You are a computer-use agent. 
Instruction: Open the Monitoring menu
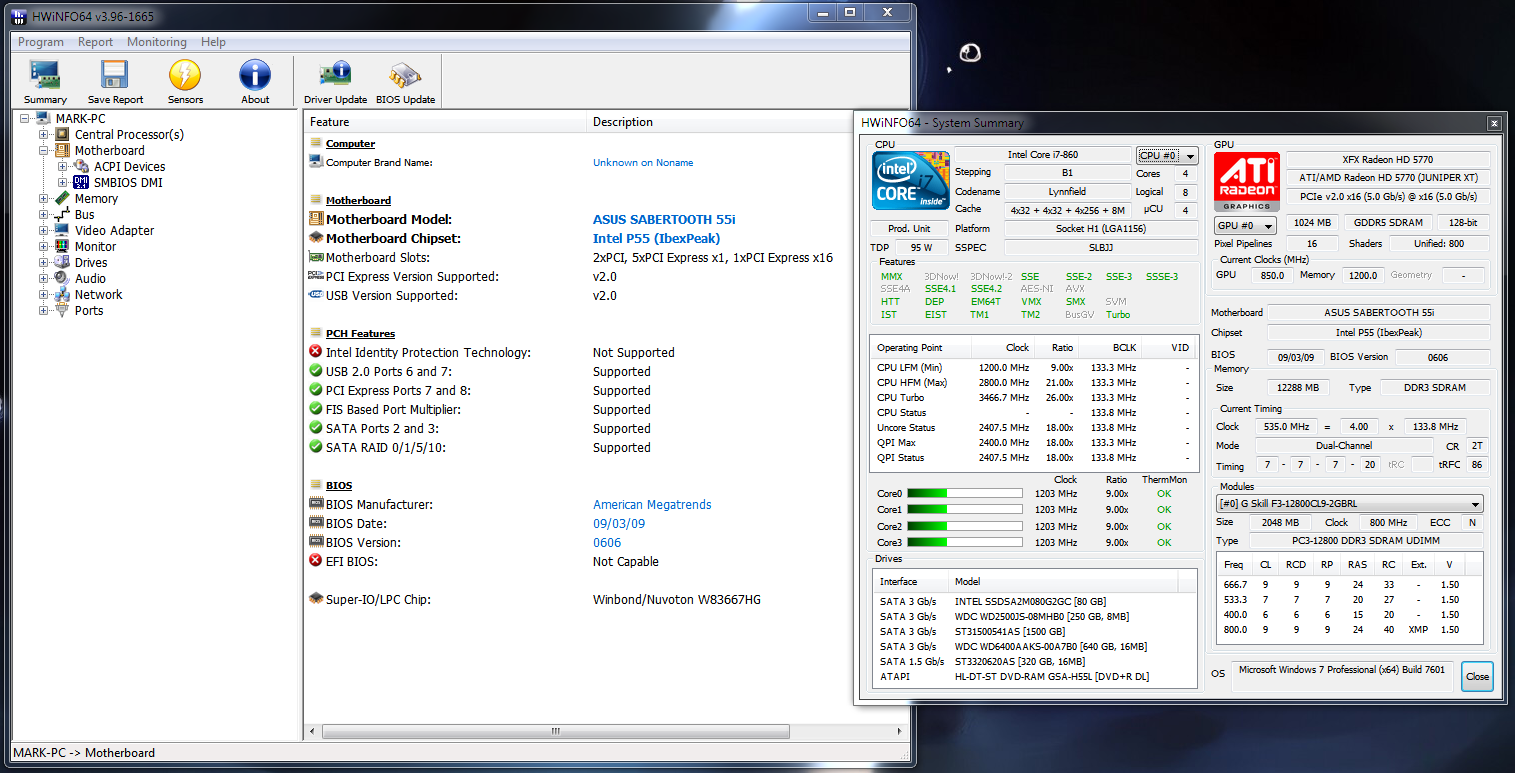click(157, 42)
